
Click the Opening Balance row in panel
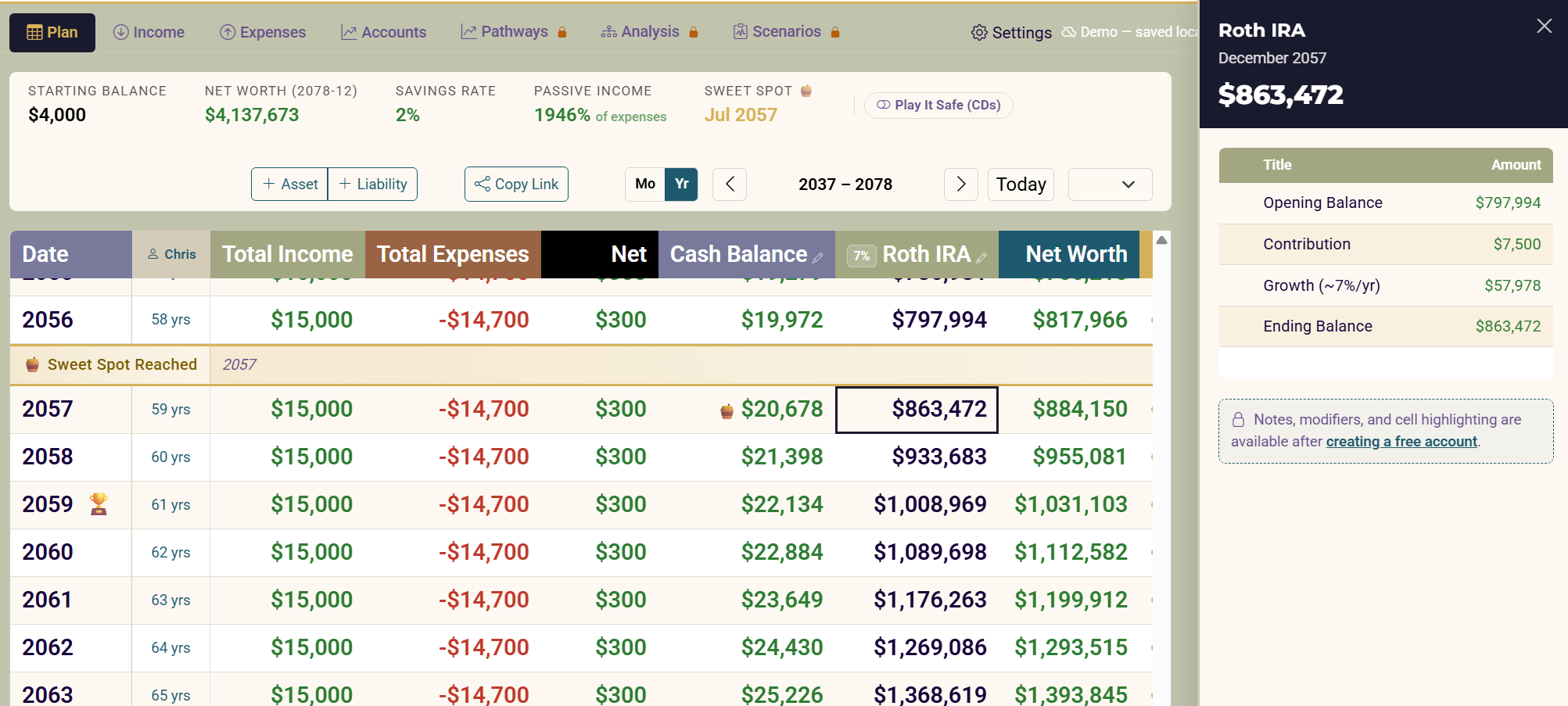tap(1386, 203)
